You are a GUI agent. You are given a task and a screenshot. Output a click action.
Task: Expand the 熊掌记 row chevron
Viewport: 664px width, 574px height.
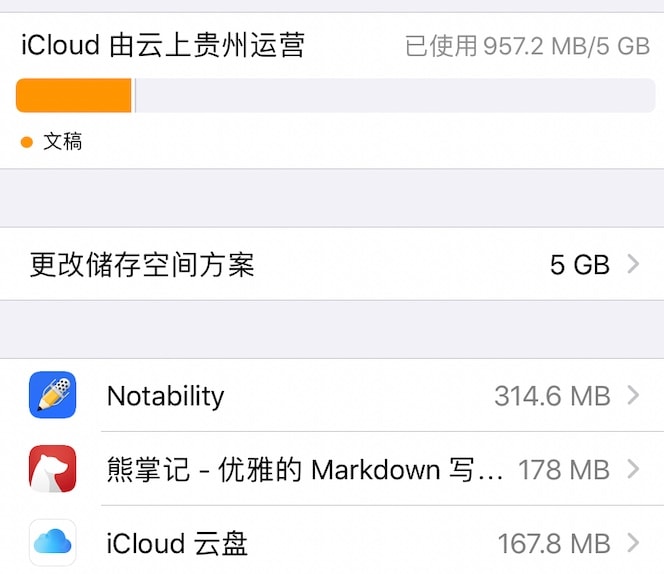pos(633,469)
